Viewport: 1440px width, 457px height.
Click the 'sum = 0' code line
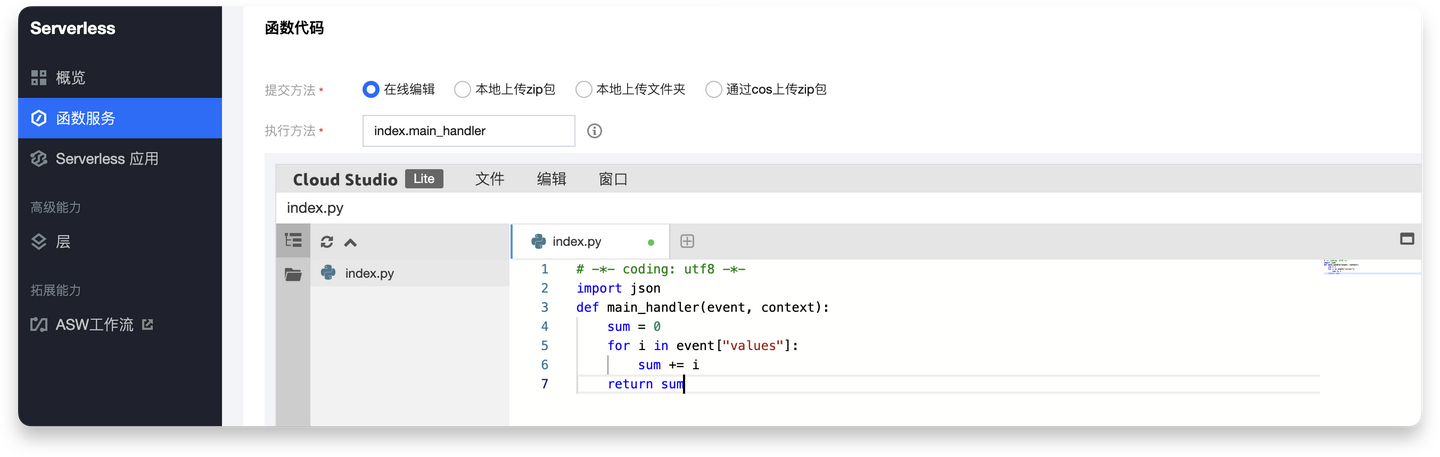click(x=634, y=326)
